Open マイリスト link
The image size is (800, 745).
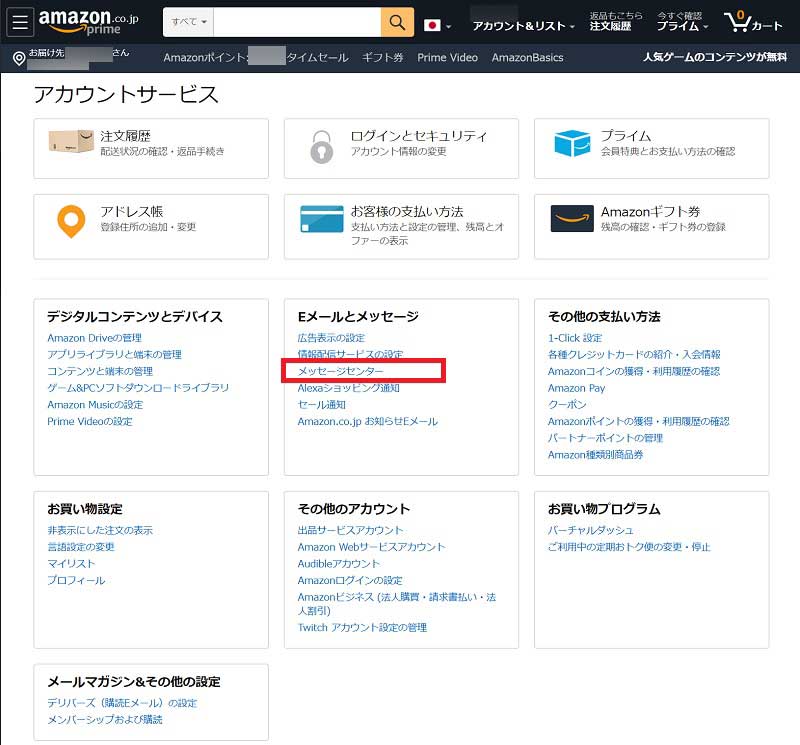(71, 564)
